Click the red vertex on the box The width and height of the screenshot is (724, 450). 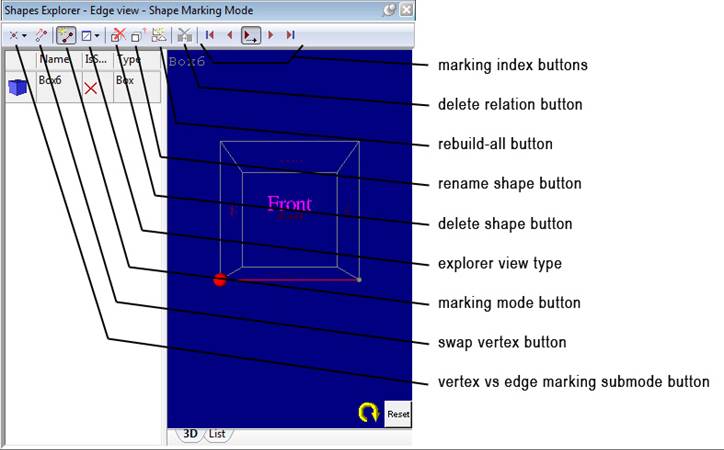tap(220, 280)
